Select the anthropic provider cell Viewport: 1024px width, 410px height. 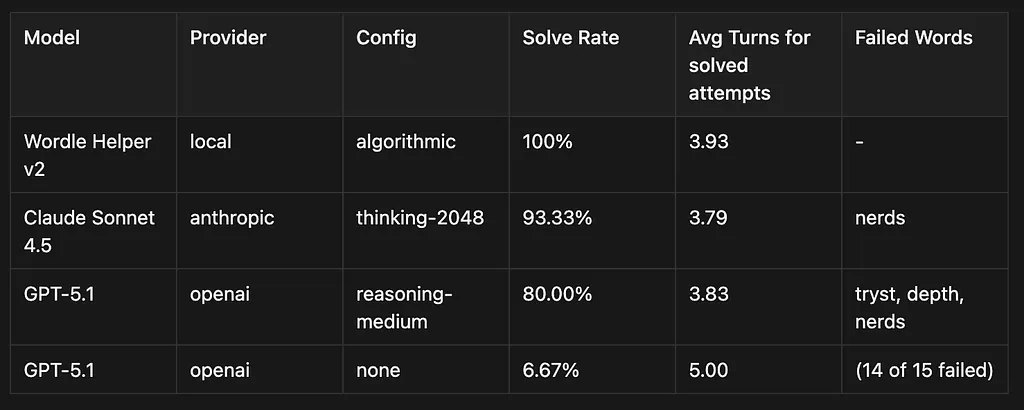tap(232, 218)
